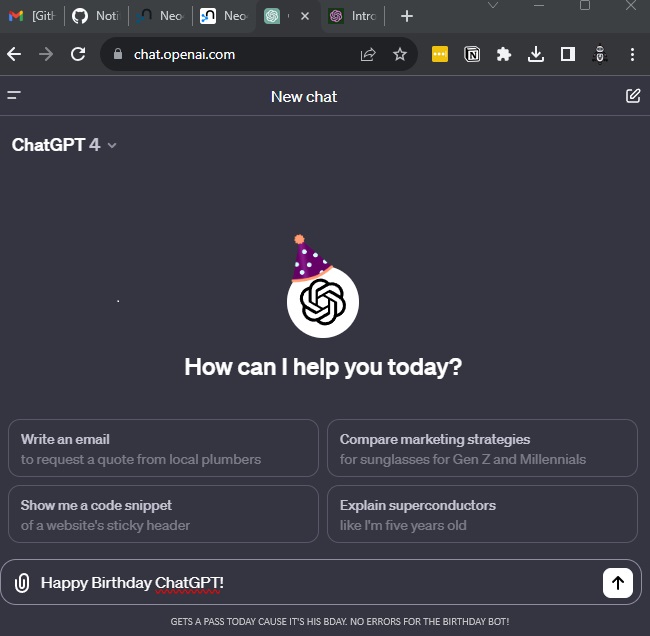Open Chrome three-dot menu

[x=632, y=54]
